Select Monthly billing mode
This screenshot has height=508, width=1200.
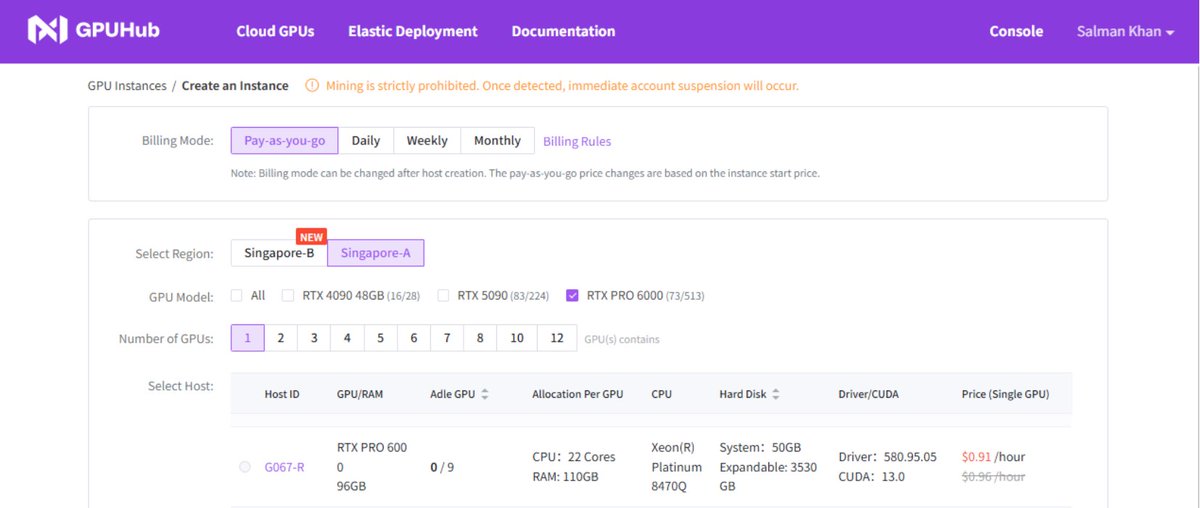click(x=497, y=141)
